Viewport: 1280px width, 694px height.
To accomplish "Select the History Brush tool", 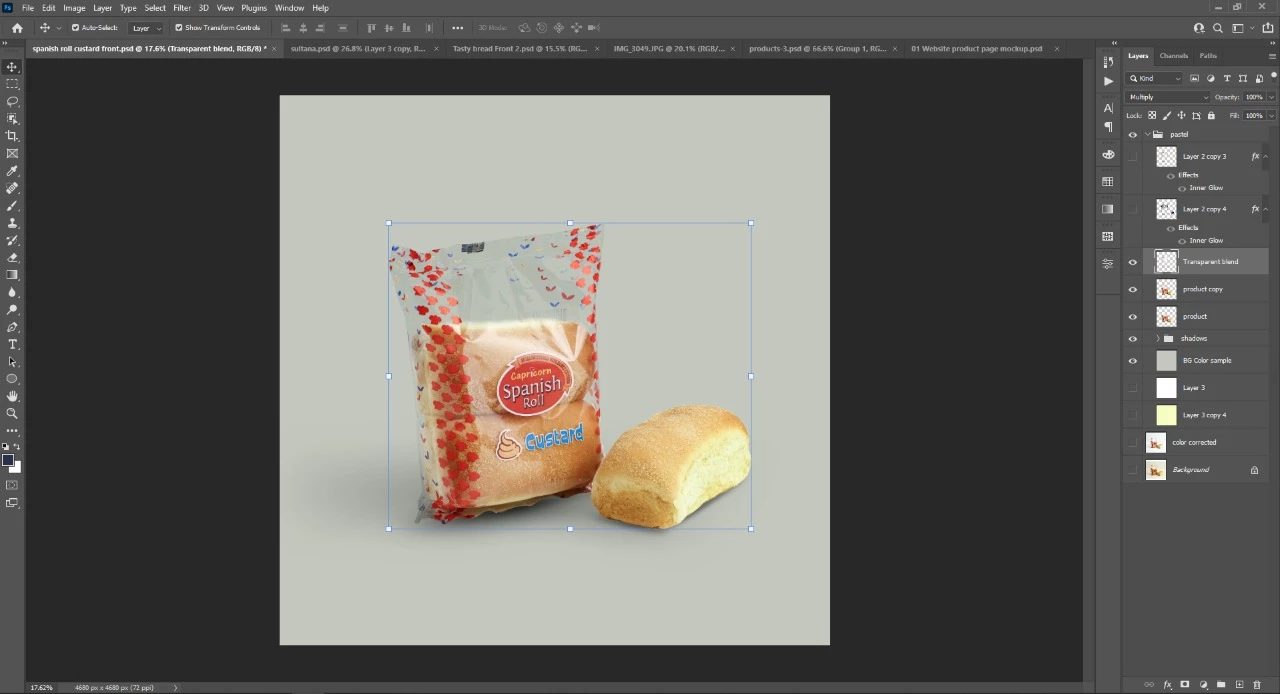I will pyautogui.click(x=12, y=240).
